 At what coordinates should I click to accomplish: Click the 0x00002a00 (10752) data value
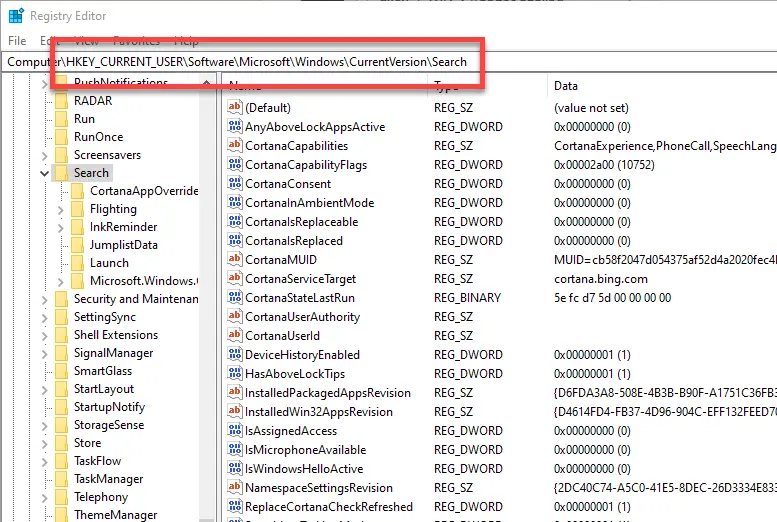pos(604,165)
